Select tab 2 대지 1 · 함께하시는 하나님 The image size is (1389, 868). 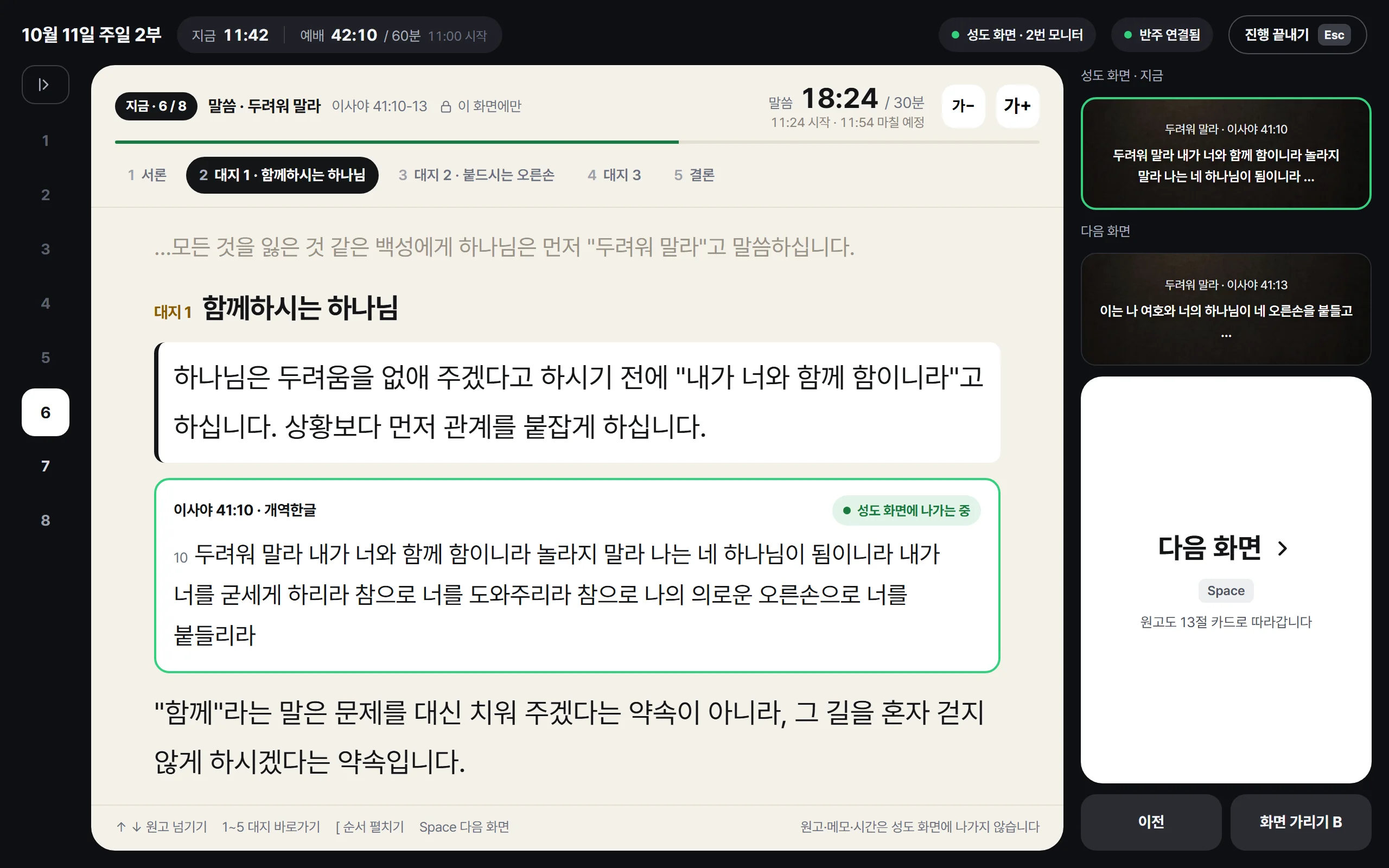click(x=282, y=175)
